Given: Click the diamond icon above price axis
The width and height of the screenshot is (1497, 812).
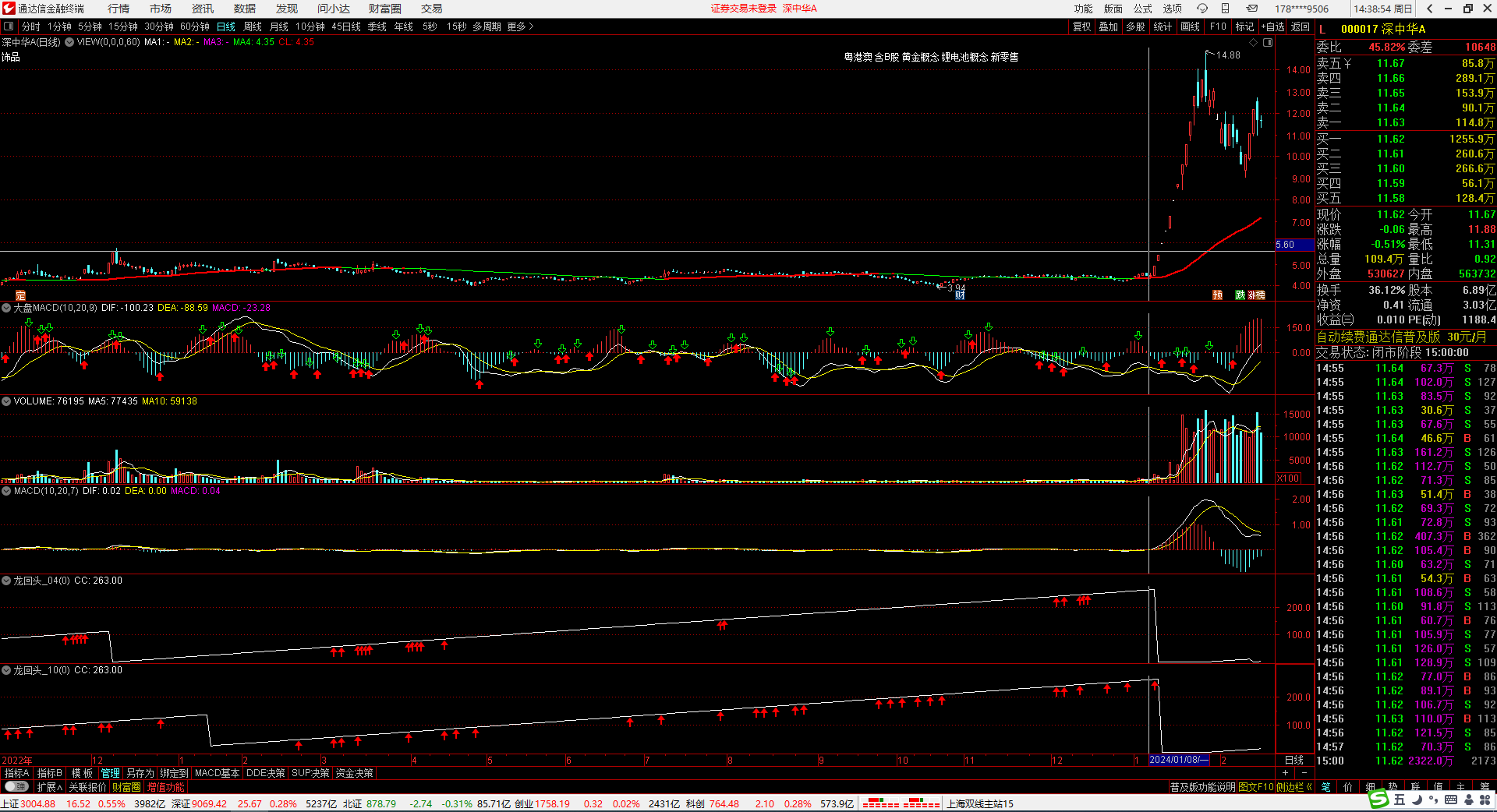Looking at the screenshot, I should tap(1254, 42).
